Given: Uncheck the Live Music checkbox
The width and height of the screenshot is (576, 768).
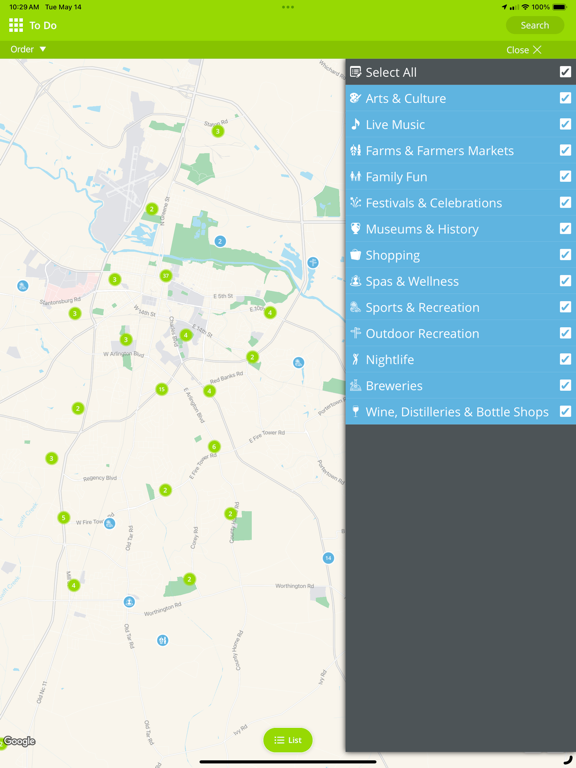Looking at the screenshot, I should [565, 124].
